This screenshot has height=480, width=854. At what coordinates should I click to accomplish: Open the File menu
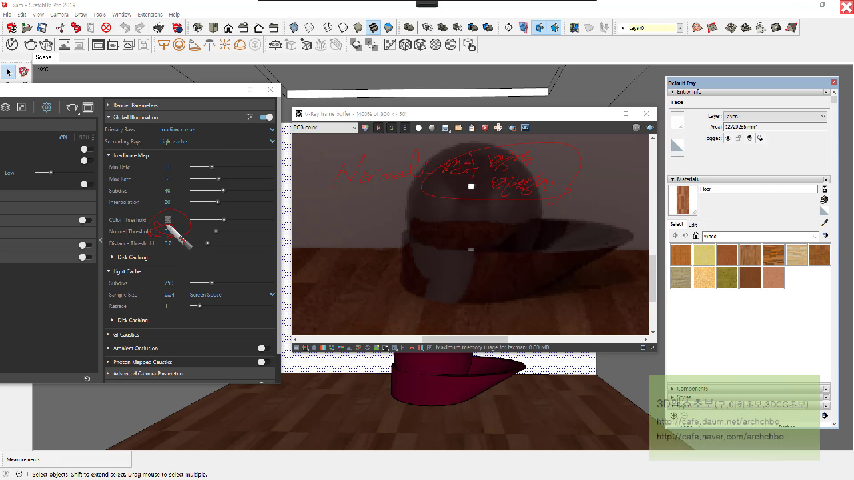7,15
